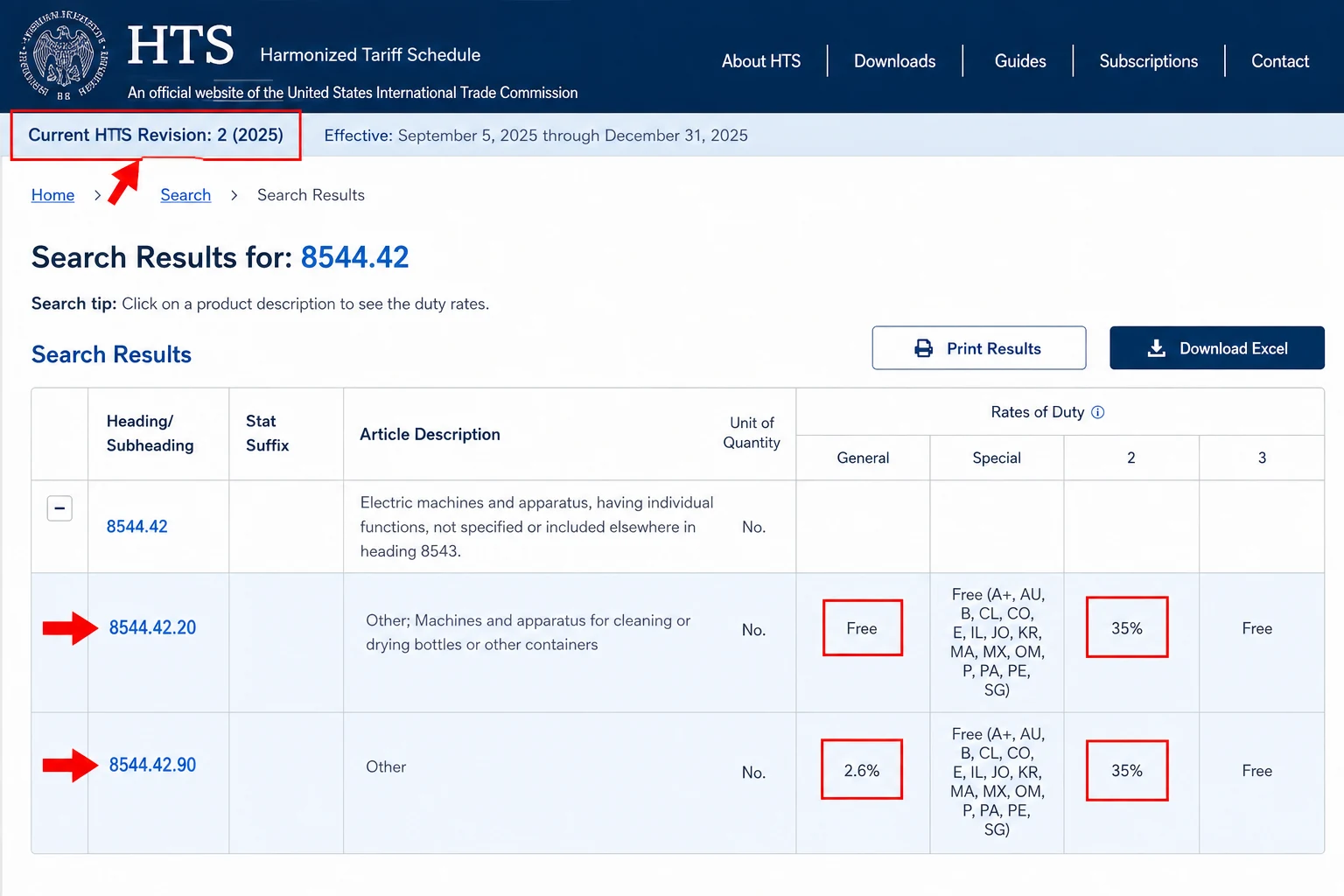Click the Rates of Duty header text
This screenshot has height=896, width=1344.
tap(1037, 412)
